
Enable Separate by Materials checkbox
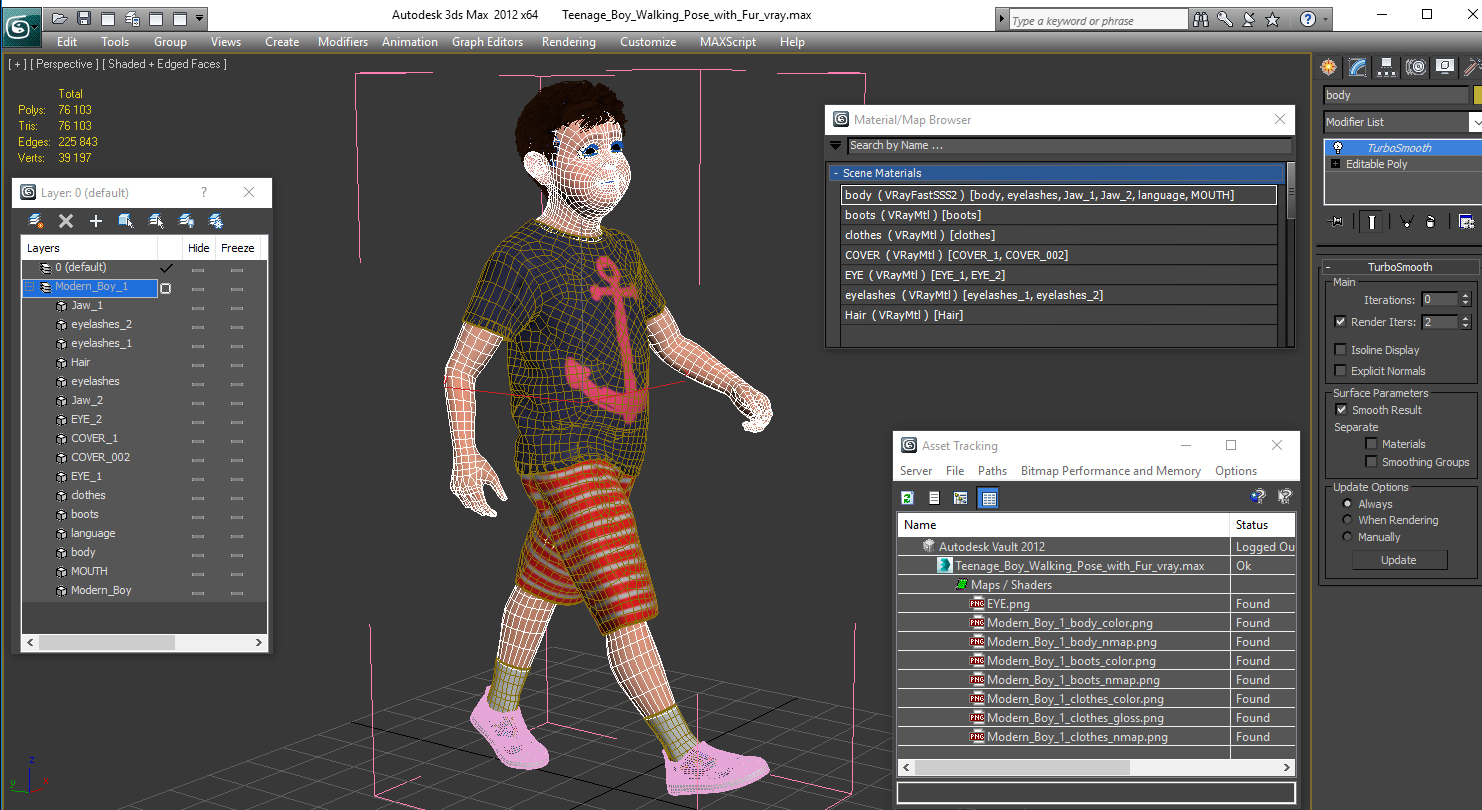point(1371,444)
